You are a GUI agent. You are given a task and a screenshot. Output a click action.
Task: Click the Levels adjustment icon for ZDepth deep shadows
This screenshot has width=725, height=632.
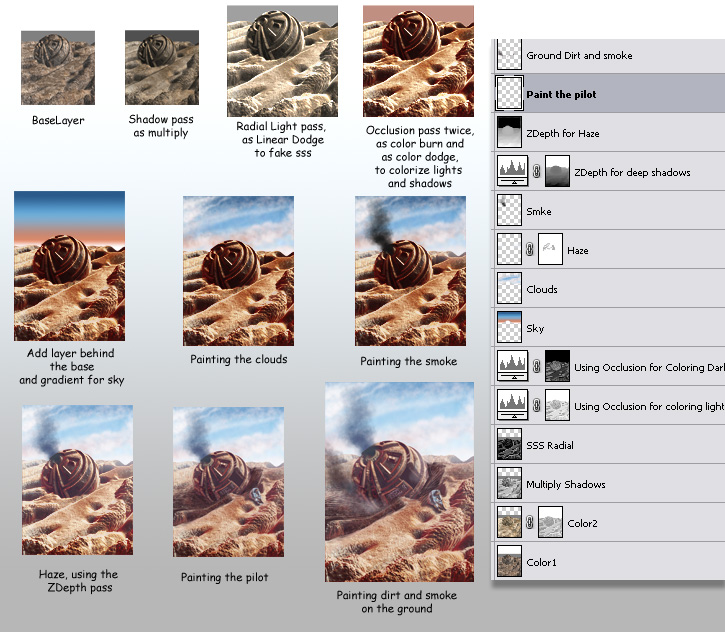tap(511, 171)
